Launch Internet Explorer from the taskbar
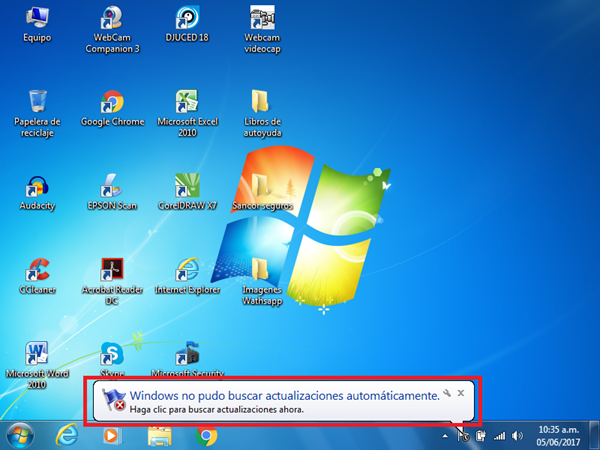The height and width of the screenshot is (450, 600). [x=67, y=435]
